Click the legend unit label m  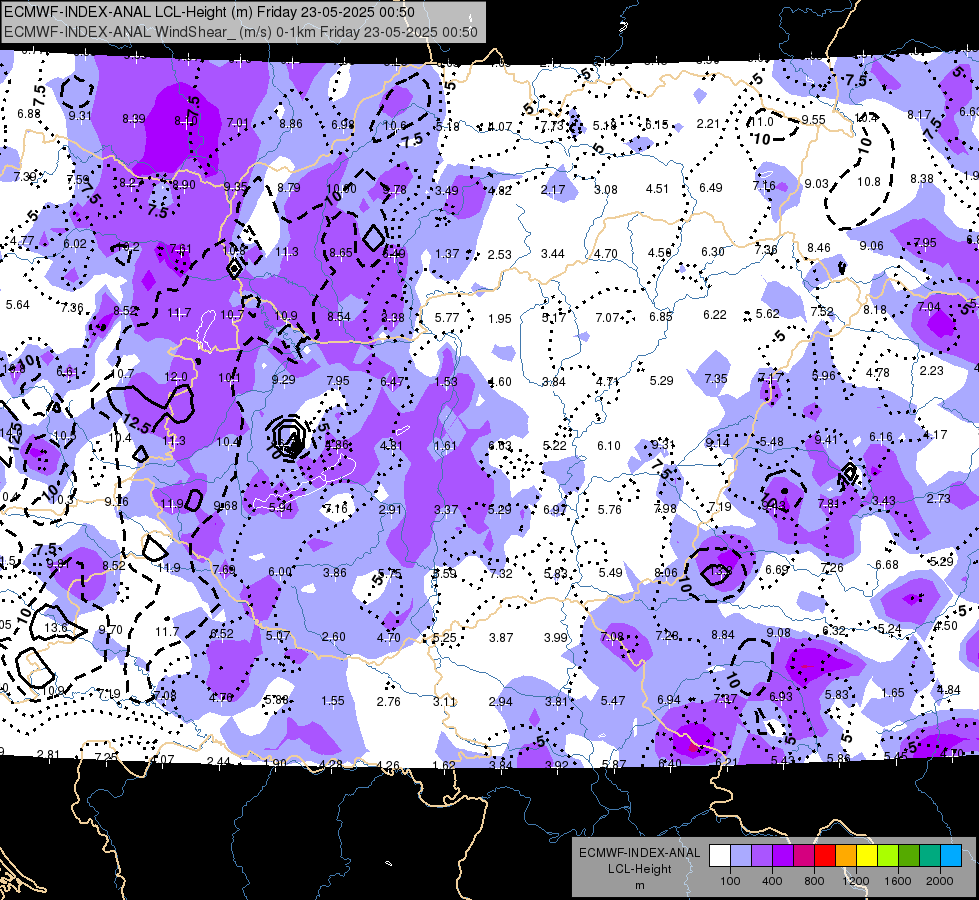[x=640, y=886]
